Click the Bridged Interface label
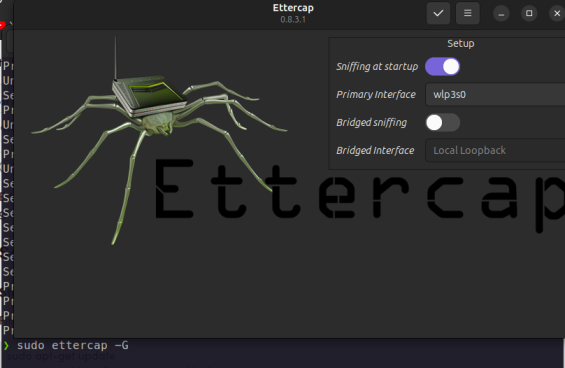This screenshot has height=368, width=565. click(375, 150)
